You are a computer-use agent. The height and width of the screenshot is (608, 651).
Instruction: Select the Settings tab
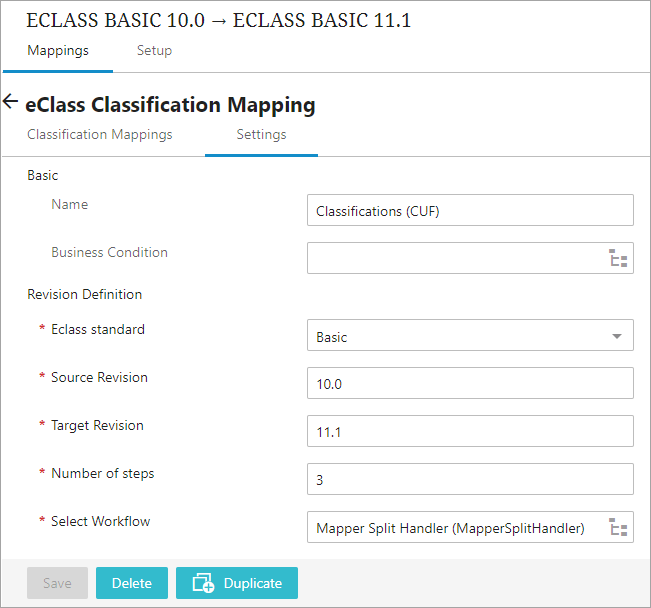point(262,135)
